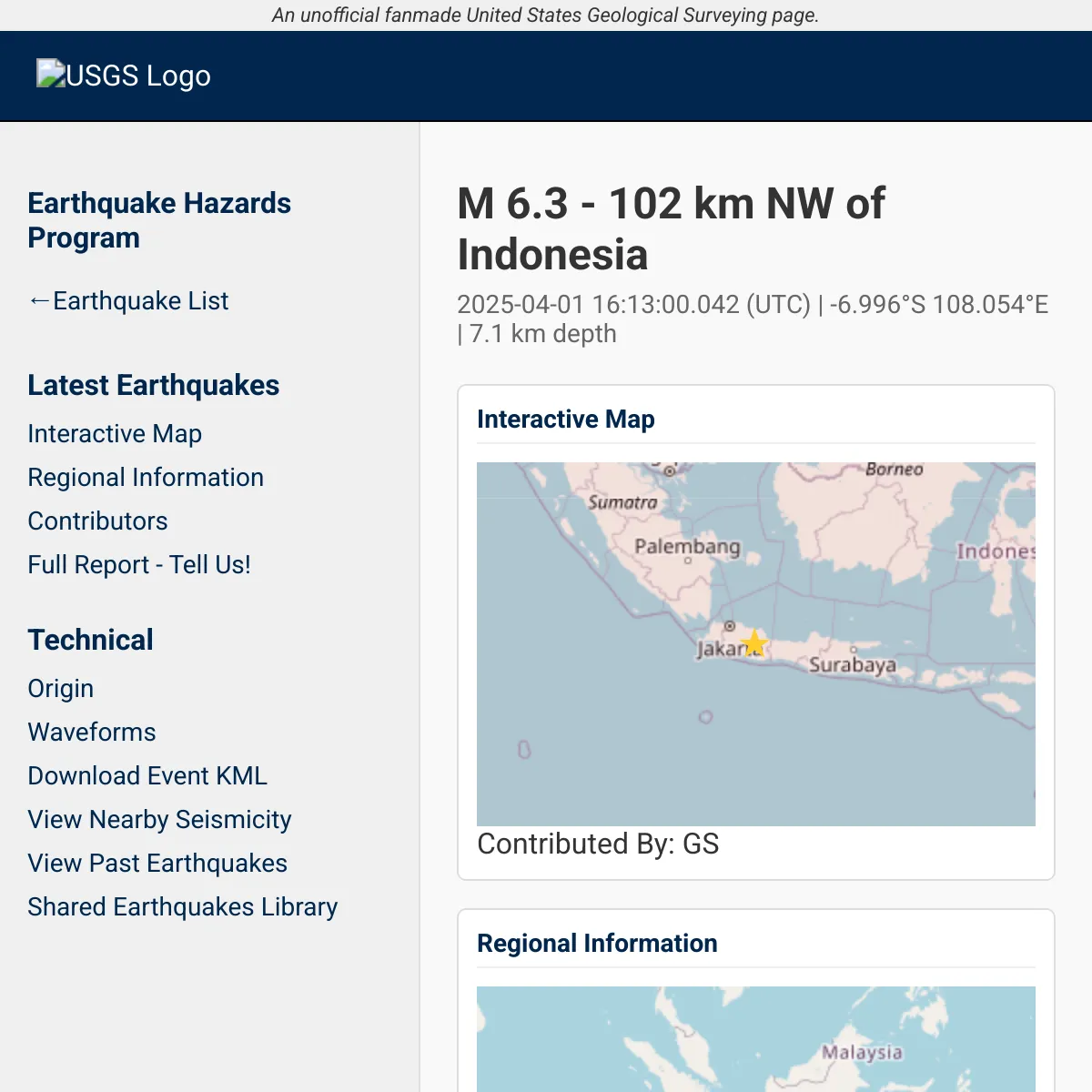
Task: Click the unofficial fanmade page notice
Action: 546,15
